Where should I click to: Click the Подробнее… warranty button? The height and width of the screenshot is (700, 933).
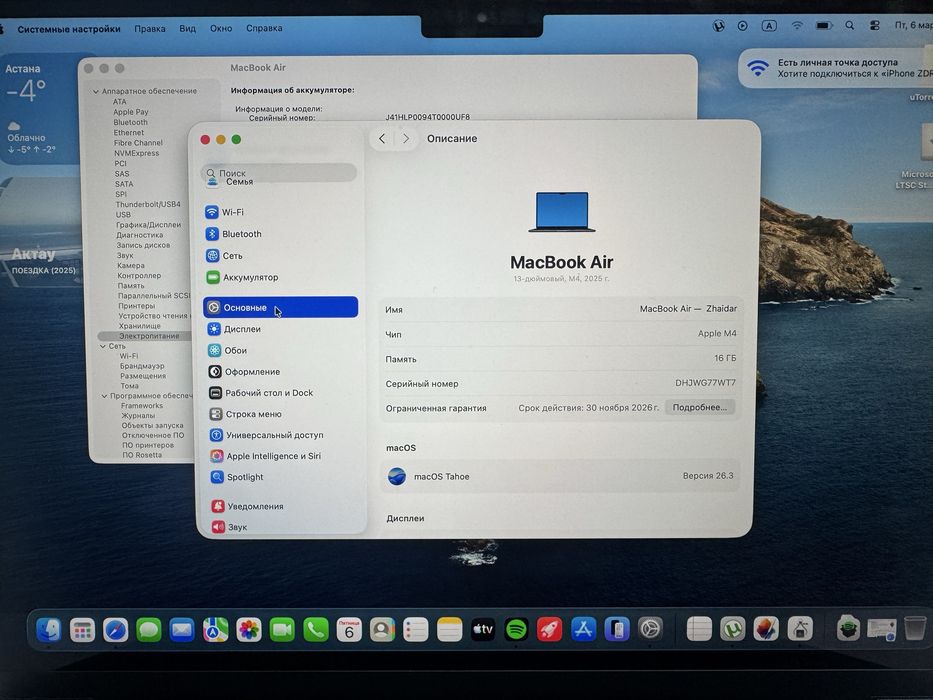(x=700, y=407)
